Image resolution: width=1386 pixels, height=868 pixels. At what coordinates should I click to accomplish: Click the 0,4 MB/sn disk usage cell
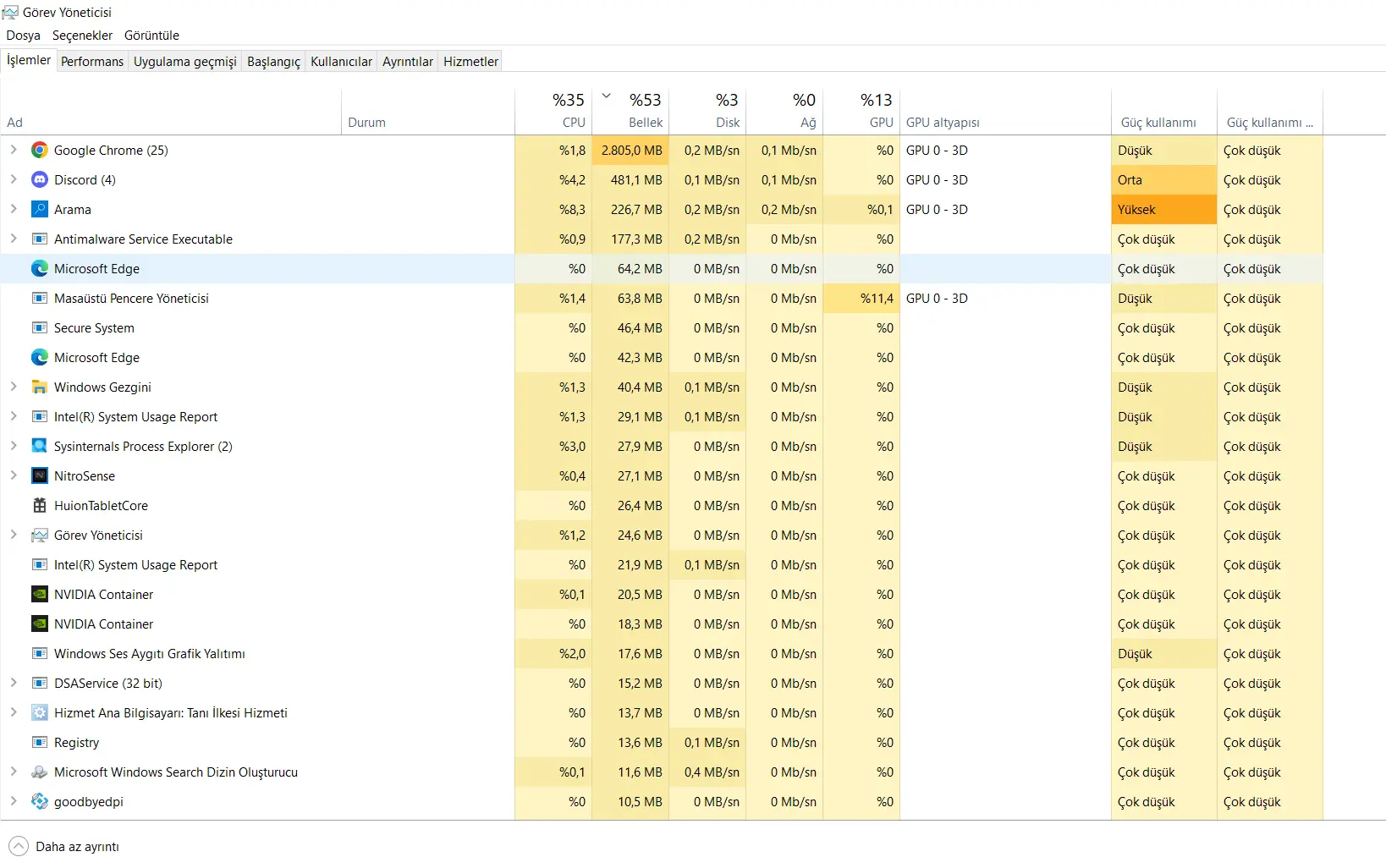pos(707,772)
